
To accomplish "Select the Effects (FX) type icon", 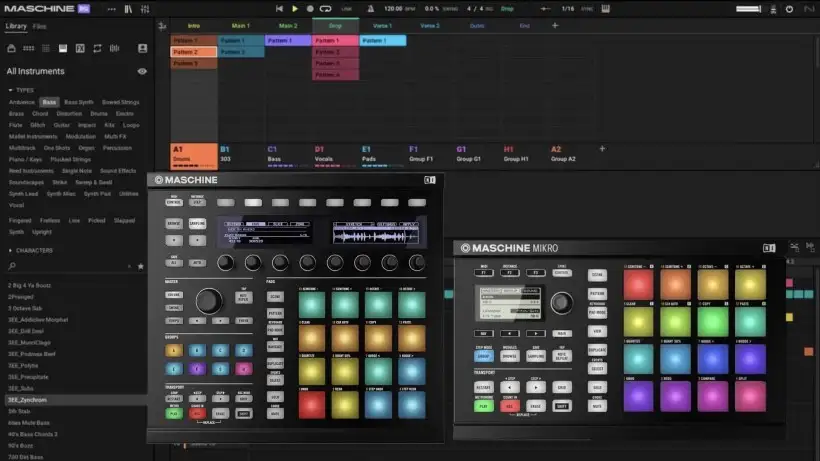I will [x=80, y=48].
